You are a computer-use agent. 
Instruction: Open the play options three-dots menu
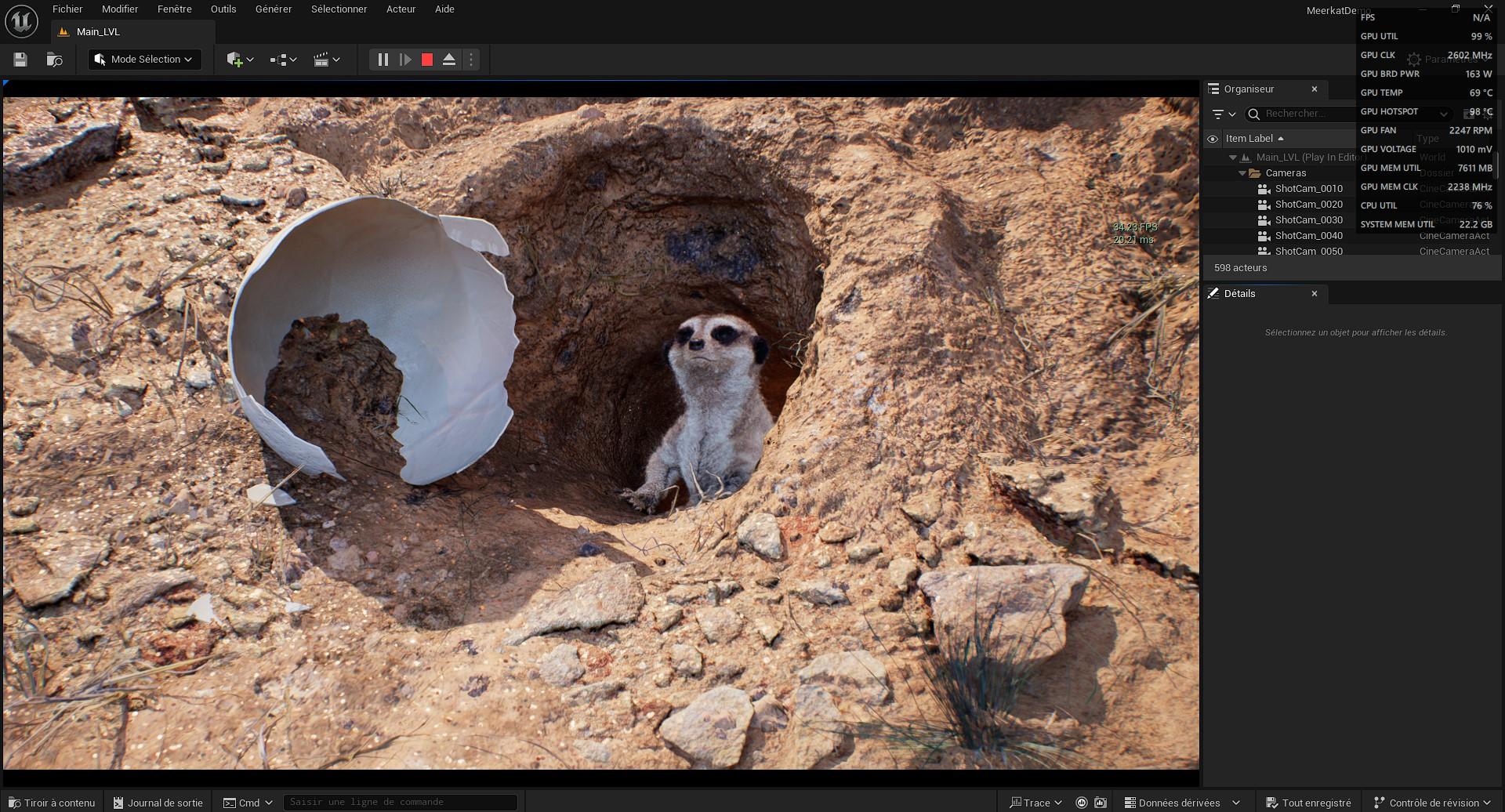click(x=471, y=60)
